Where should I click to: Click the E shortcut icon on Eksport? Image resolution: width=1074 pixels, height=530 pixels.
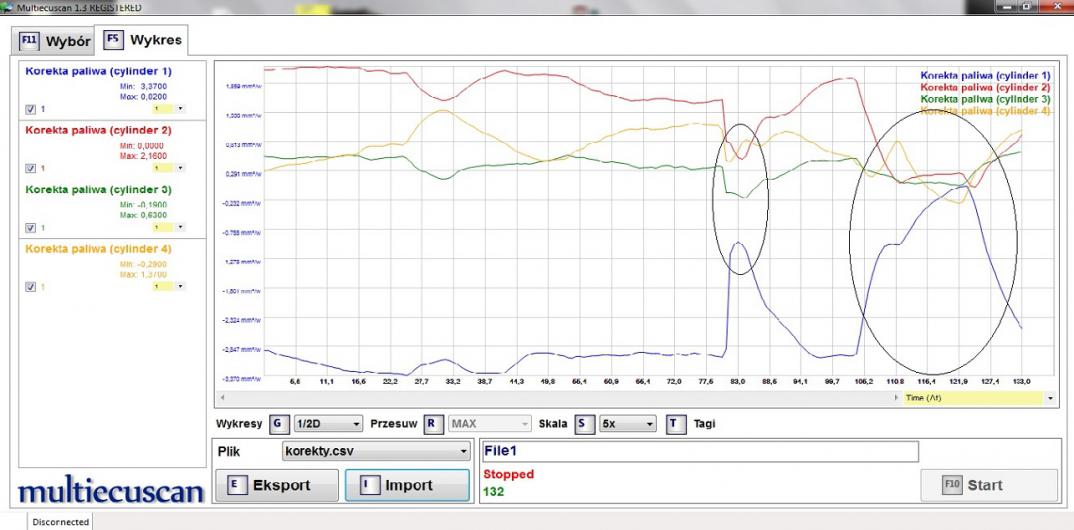coord(236,485)
